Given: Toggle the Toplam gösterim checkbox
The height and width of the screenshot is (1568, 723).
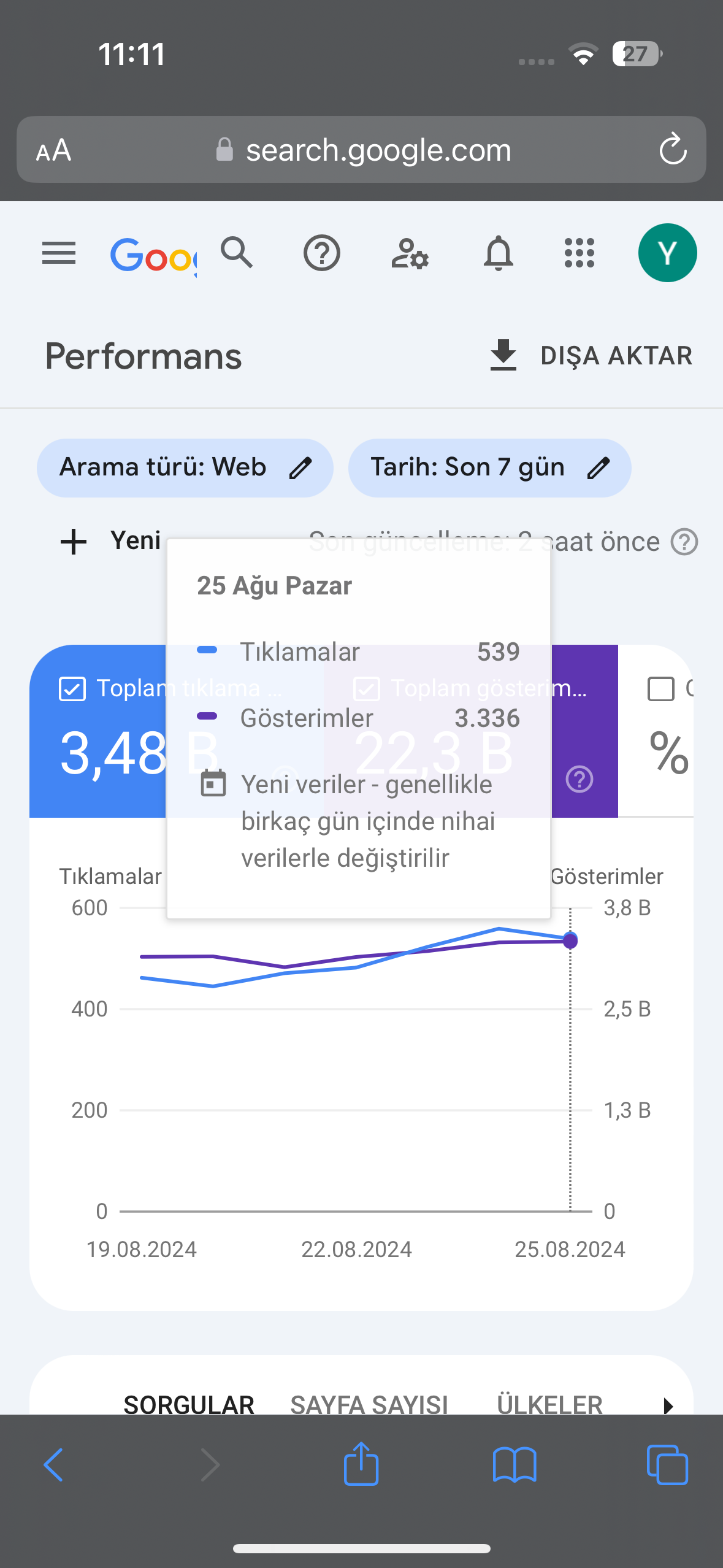Looking at the screenshot, I should (x=367, y=689).
